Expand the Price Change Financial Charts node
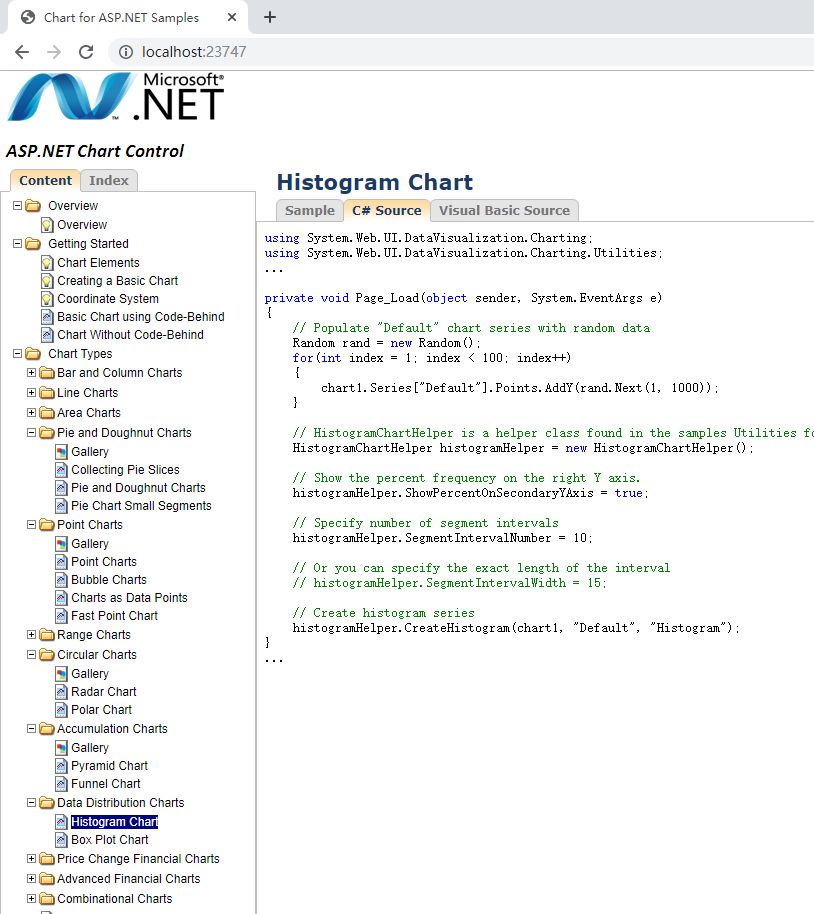Image resolution: width=814 pixels, height=914 pixels. (x=31, y=859)
